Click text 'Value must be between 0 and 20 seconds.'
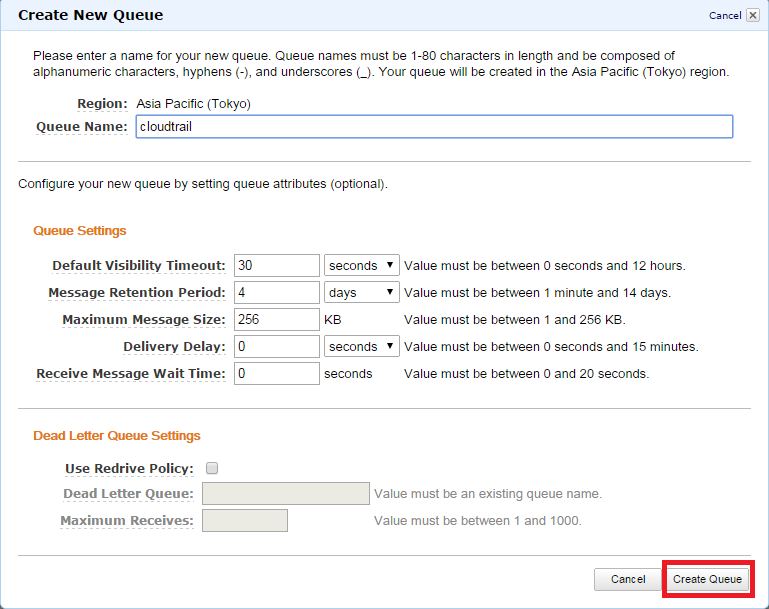The height and width of the screenshot is (609, 769). pyautogui.click(x=526, y=374)
